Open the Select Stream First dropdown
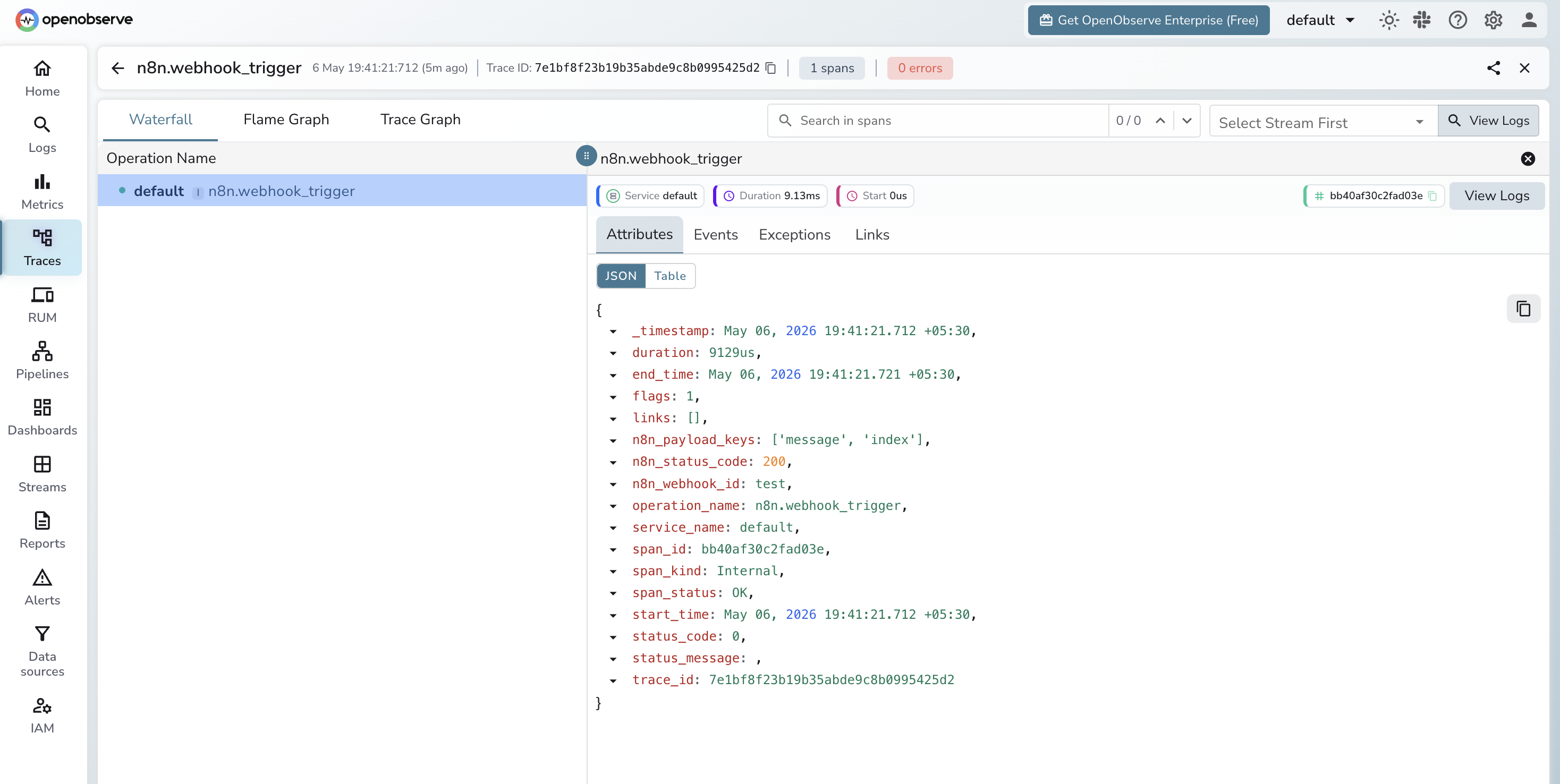The image size is (1560, 784). 1322,122
